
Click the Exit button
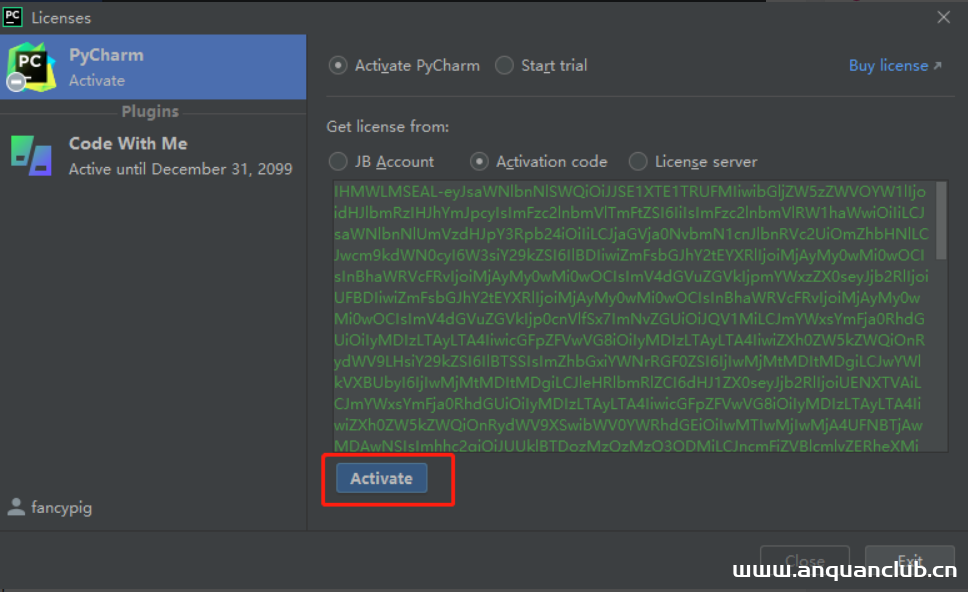(x=909, y=563)
